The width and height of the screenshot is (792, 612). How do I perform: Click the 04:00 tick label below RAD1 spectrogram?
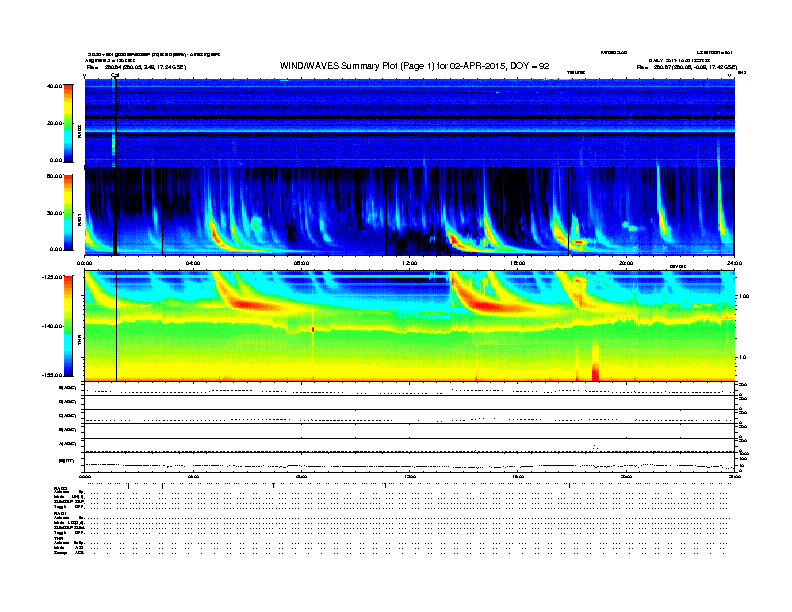tap(193, 263)
